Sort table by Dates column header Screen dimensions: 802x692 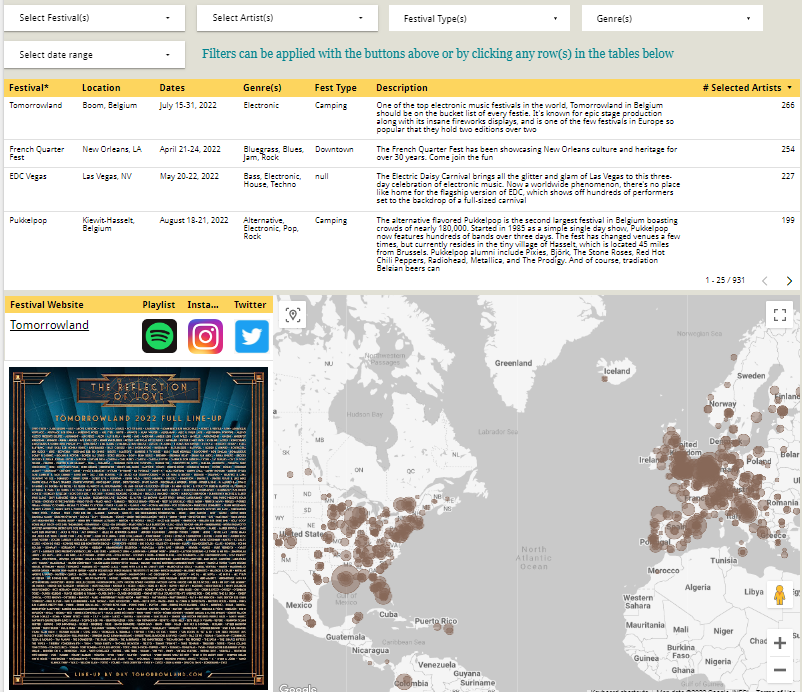pyautogui.click(x=172, y=88)
